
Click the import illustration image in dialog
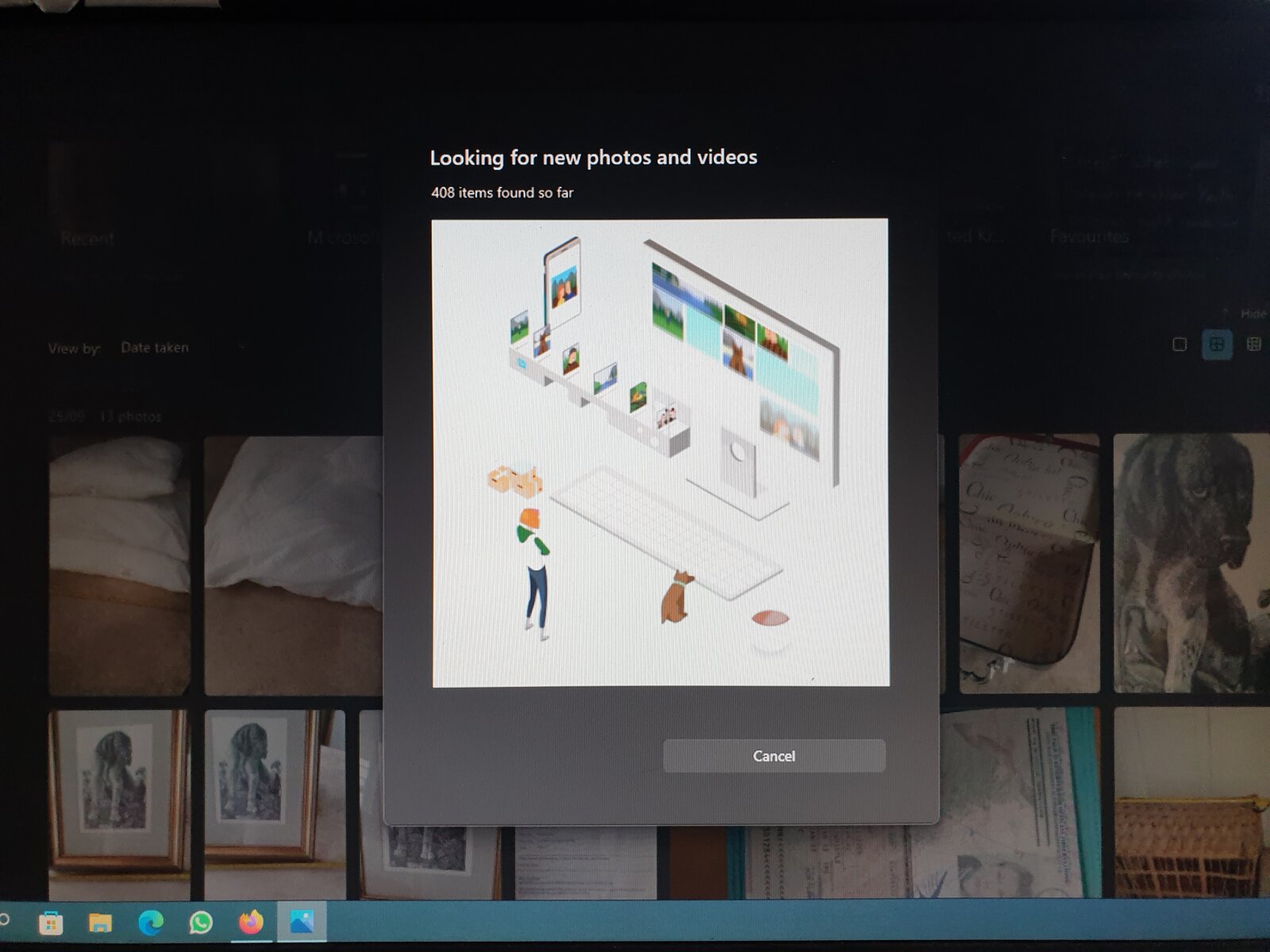pyautogui.click(x=660, y=452)
